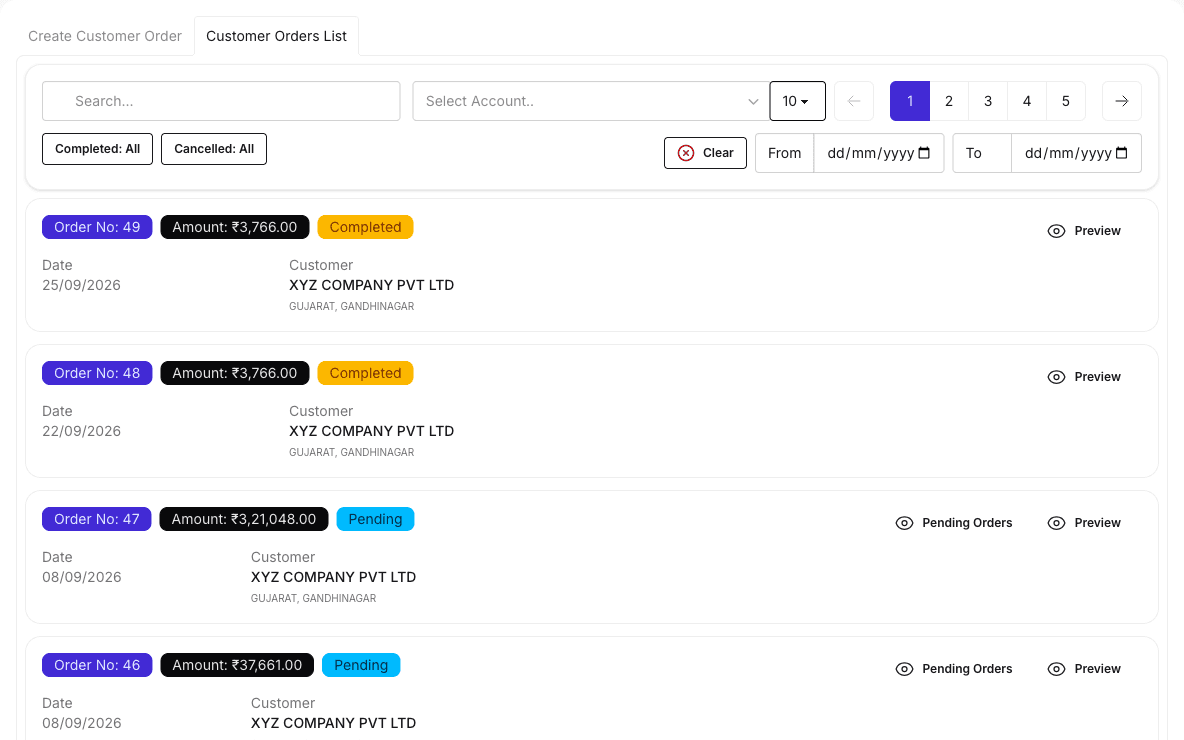Clear the filters with Clear button
Screen dimensions: 1184x740
[705, 153]
